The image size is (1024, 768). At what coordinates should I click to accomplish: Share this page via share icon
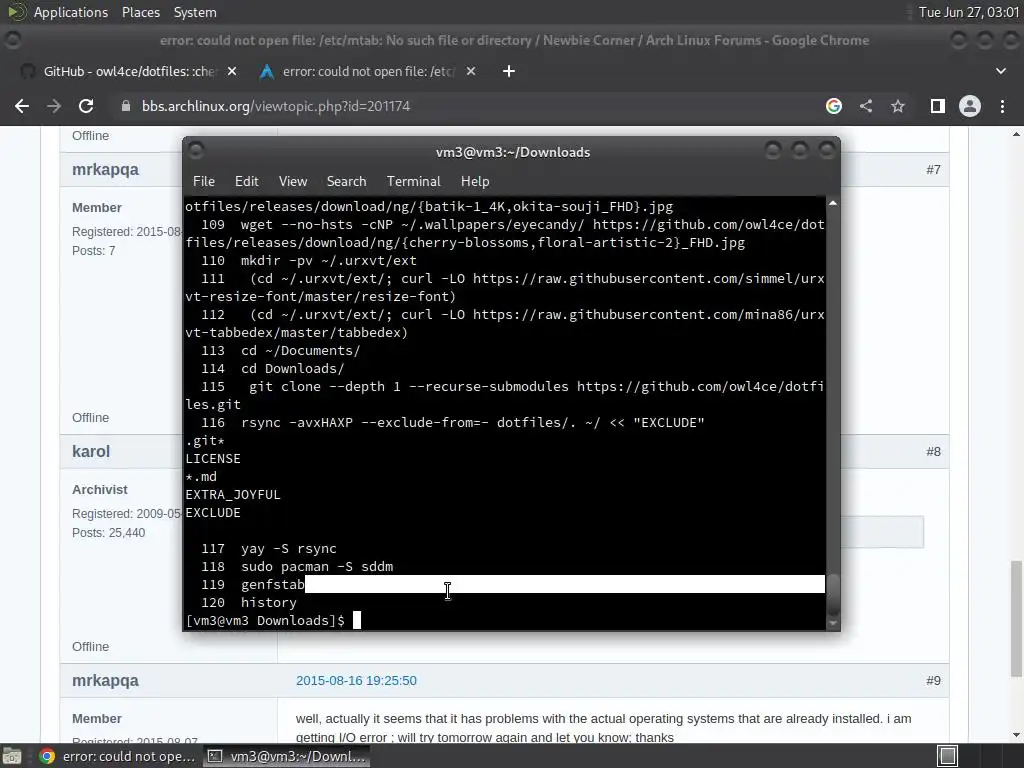click(866, 106)
